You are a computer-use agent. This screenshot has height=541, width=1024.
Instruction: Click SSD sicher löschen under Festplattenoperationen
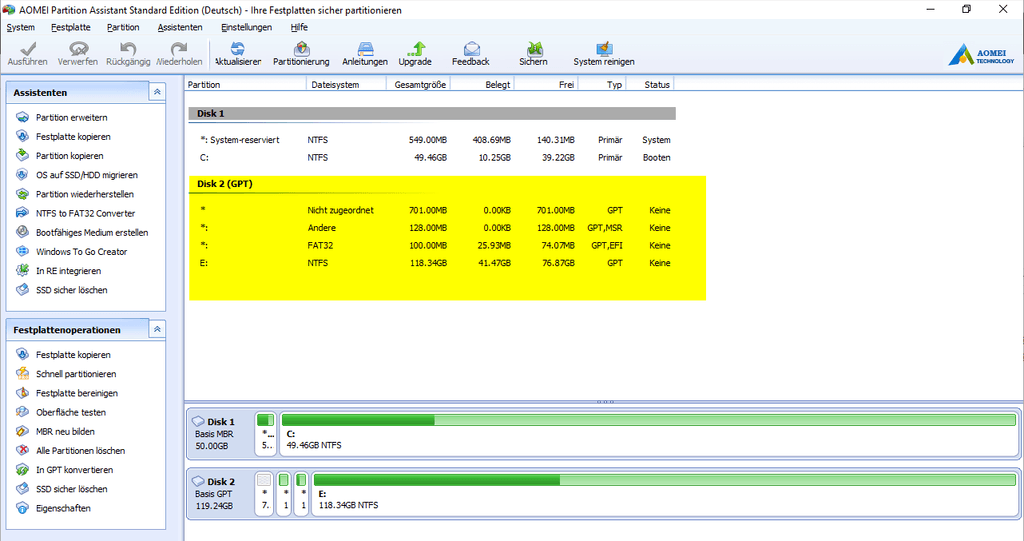[71, 489]
